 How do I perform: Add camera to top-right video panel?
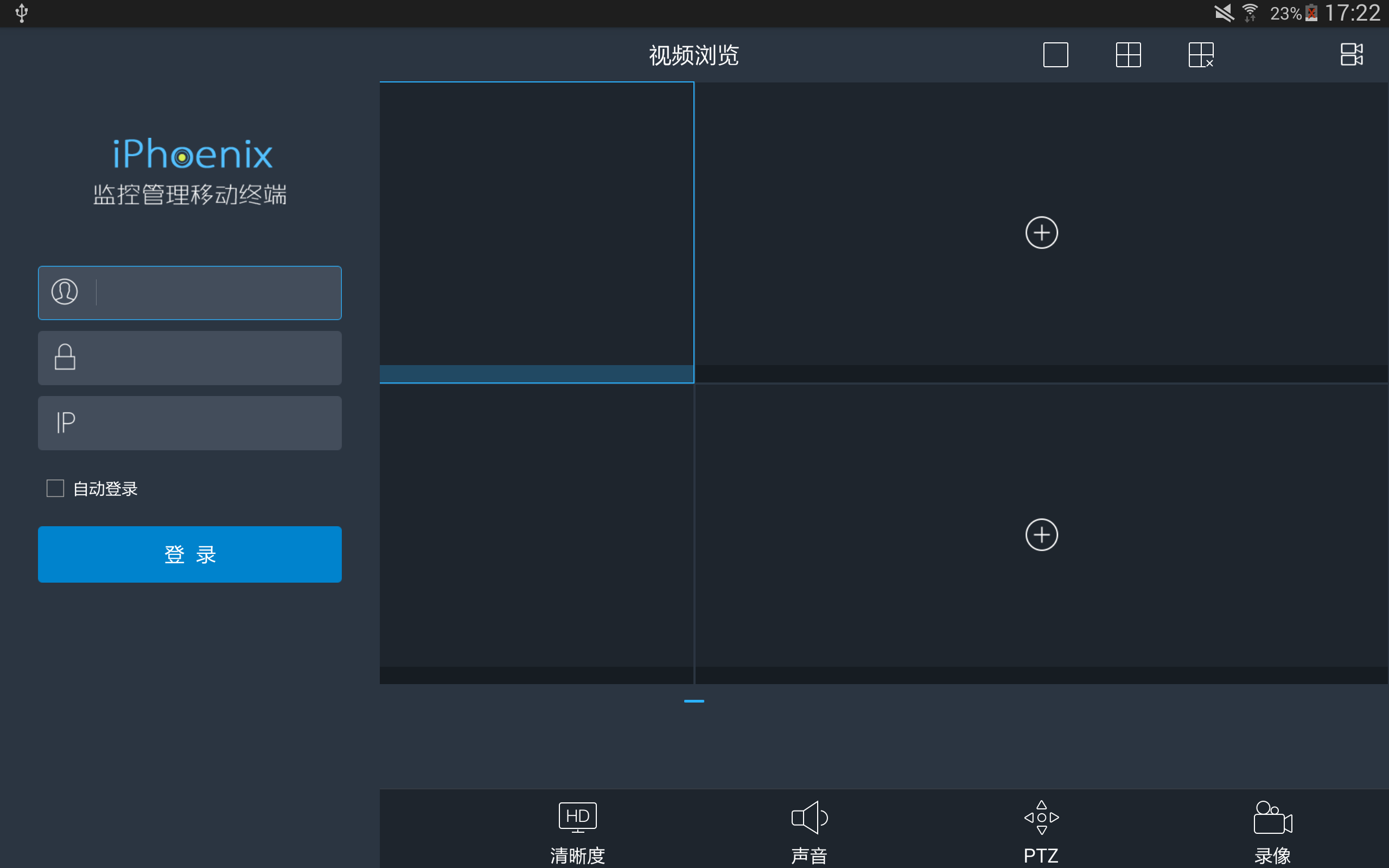tap(1041, 232)
